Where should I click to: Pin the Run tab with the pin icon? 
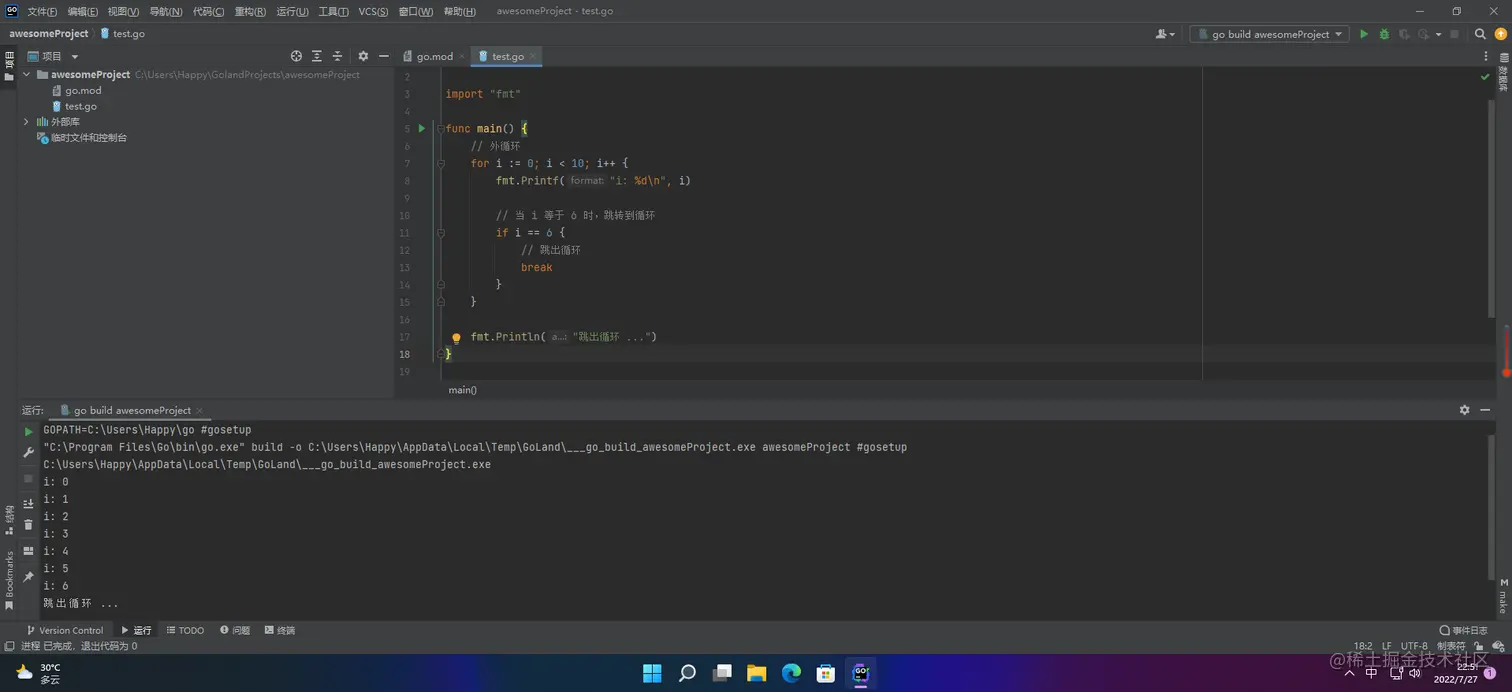tap(28, 577)
